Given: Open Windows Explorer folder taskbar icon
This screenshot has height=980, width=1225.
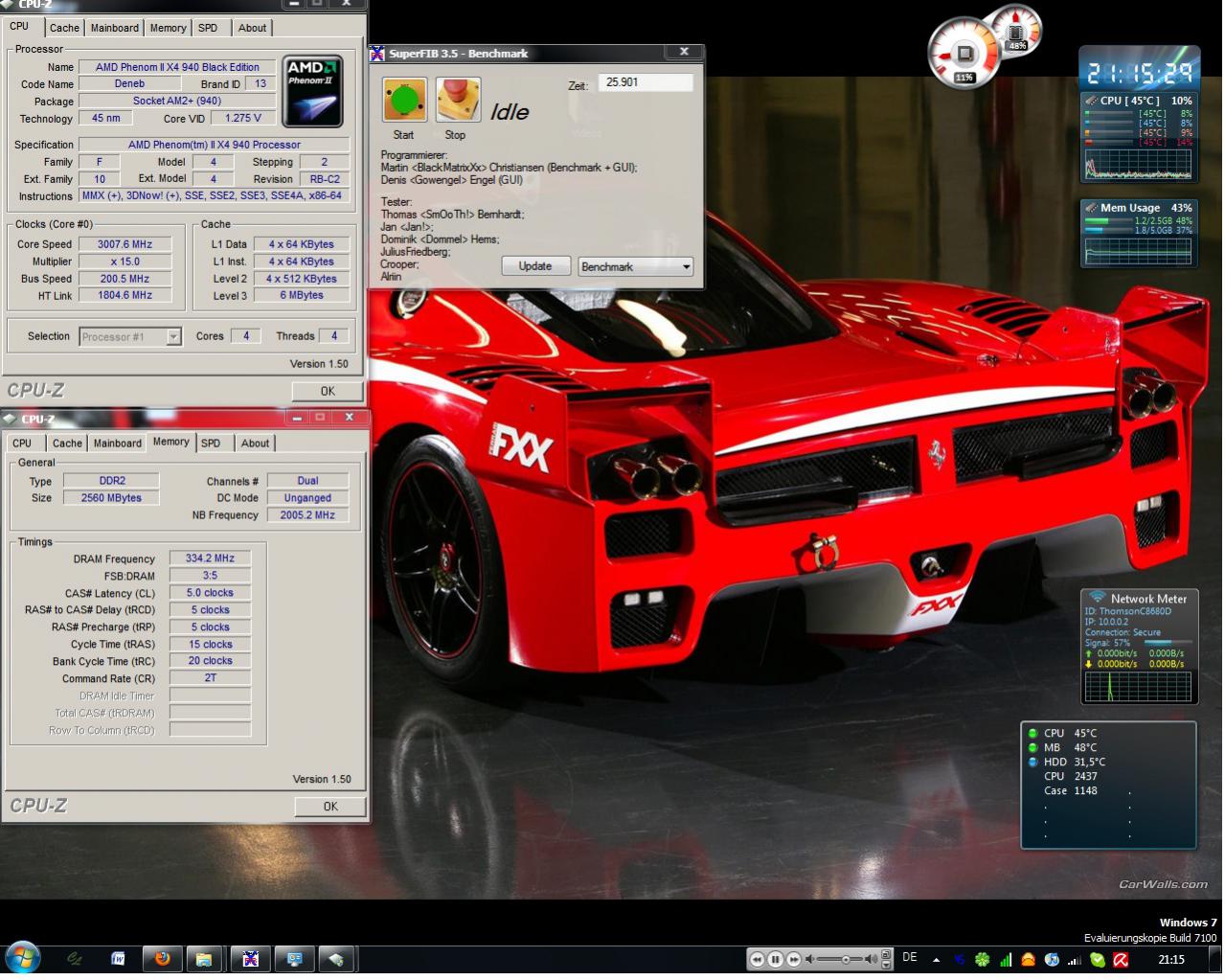Looking at the screenshot, I should [204, 958].
